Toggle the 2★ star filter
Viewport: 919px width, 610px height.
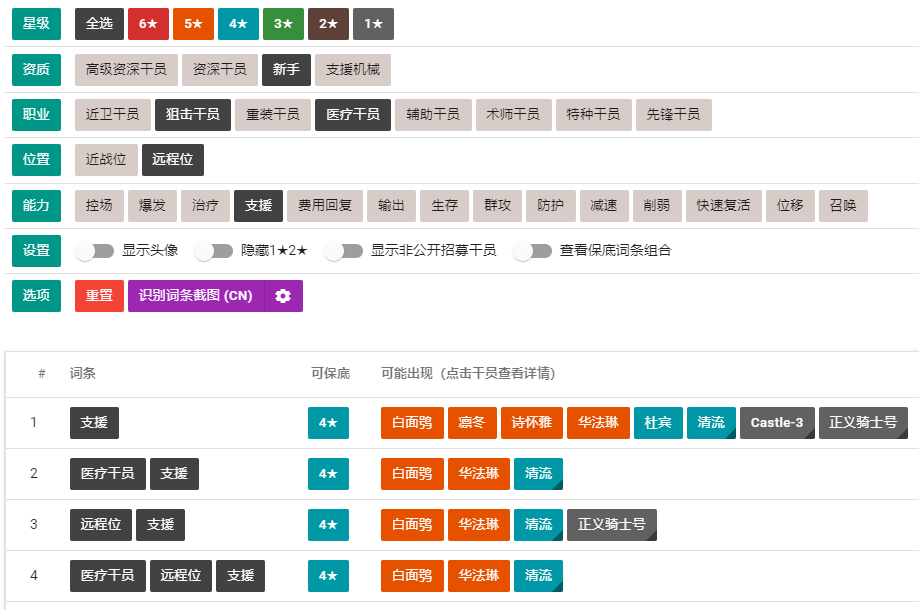[327, 23]
